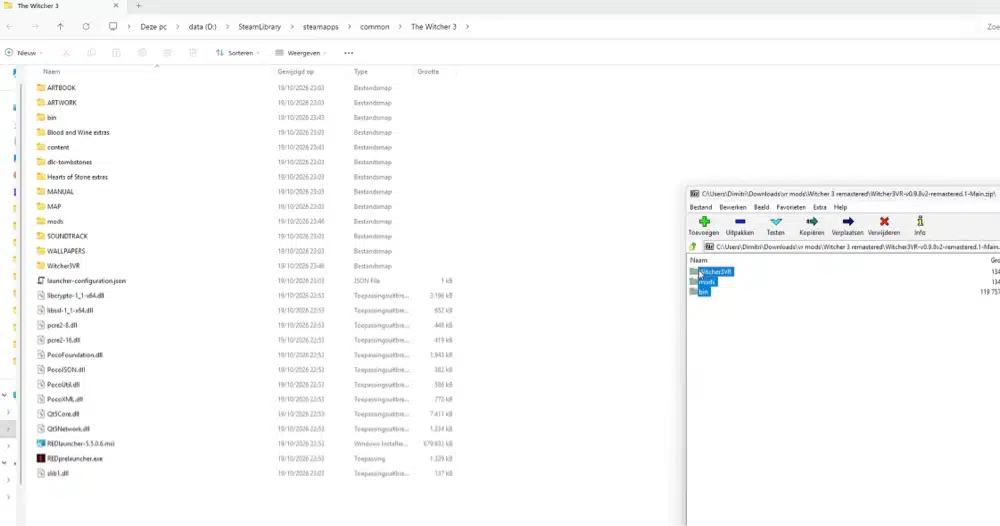
Task: Click the Deze pc breadcrumb
Action: [x=154, y=27]
